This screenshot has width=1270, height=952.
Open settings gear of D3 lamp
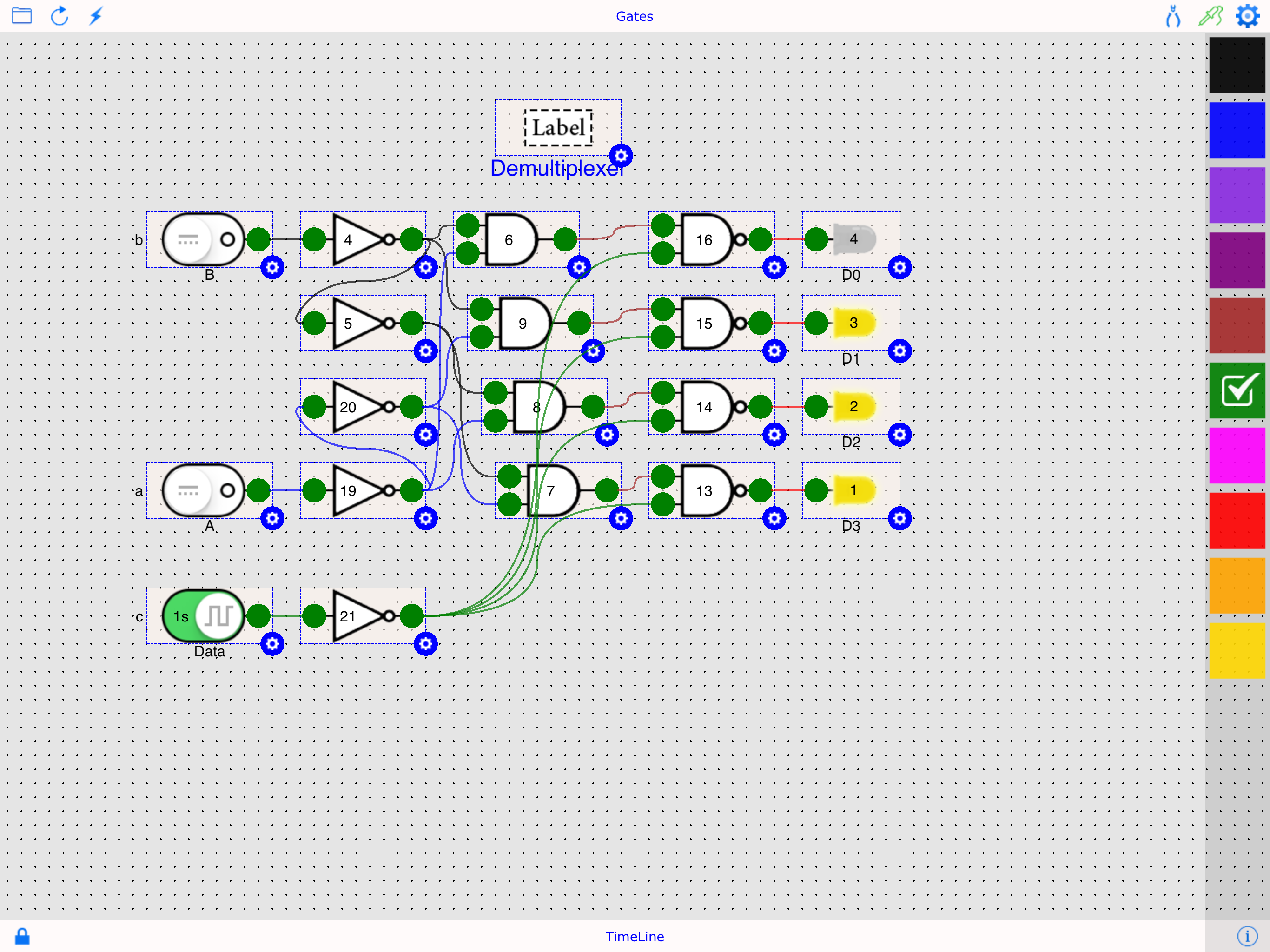tap(900, 518)
